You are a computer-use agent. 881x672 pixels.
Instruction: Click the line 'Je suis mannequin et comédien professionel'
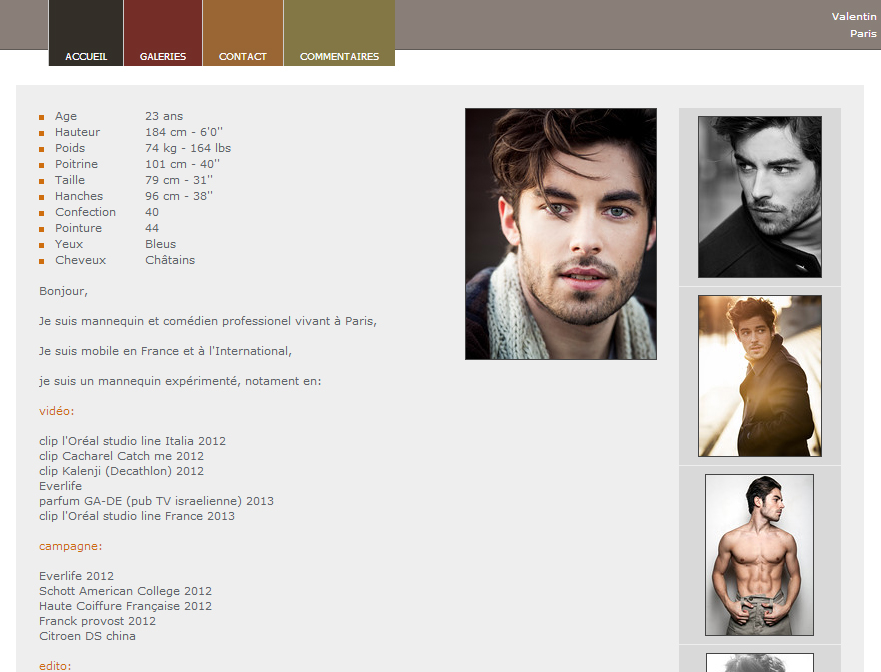208,321
